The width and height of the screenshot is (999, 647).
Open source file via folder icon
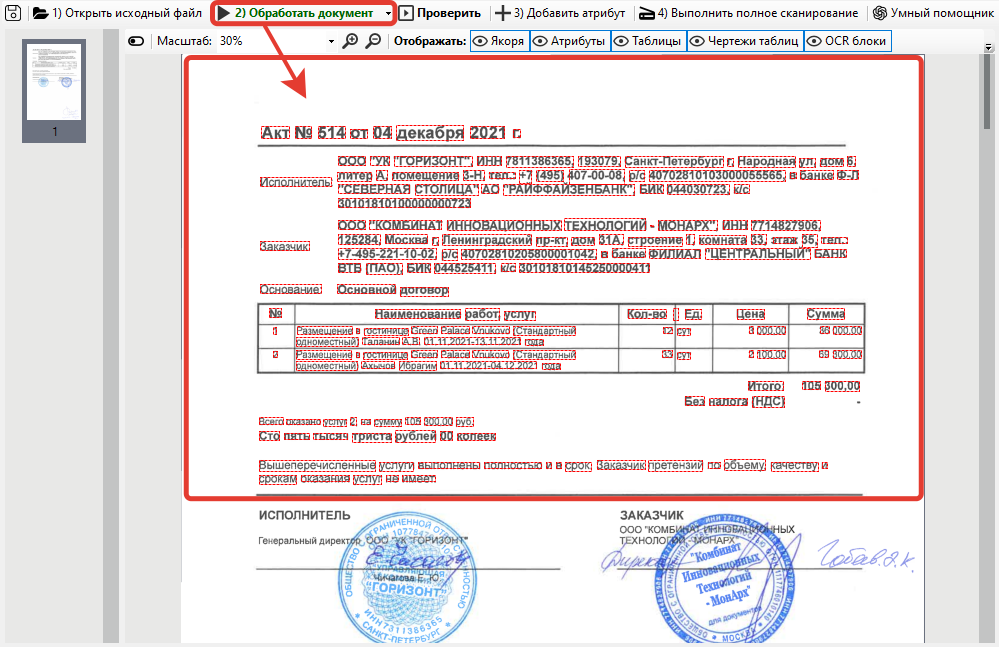coord(41,13)
